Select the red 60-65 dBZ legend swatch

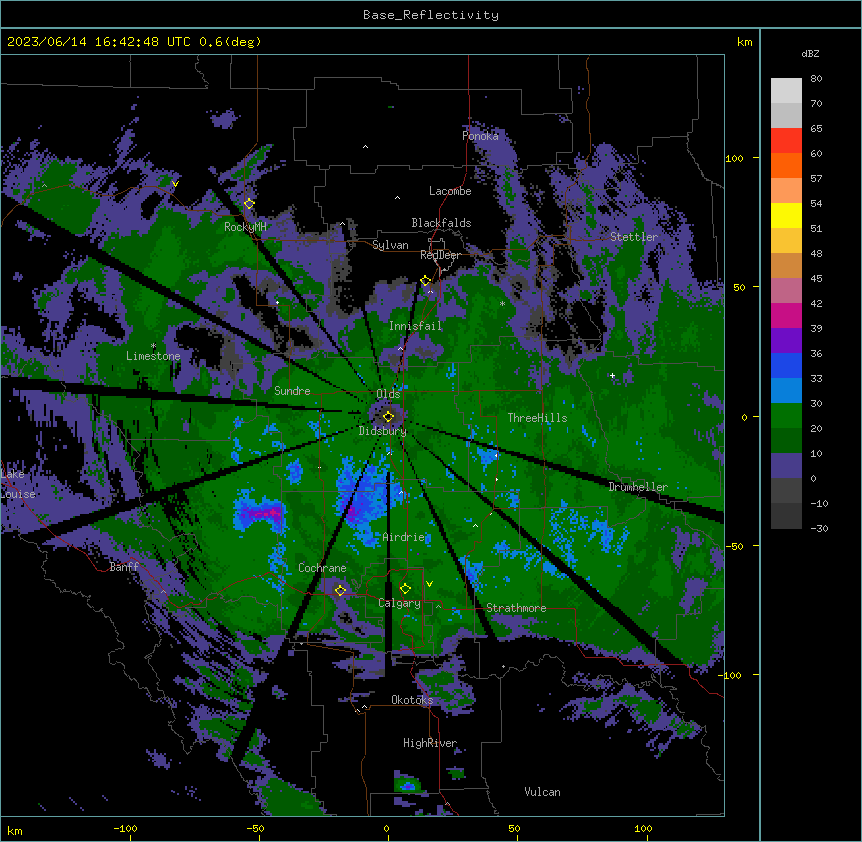786,140
